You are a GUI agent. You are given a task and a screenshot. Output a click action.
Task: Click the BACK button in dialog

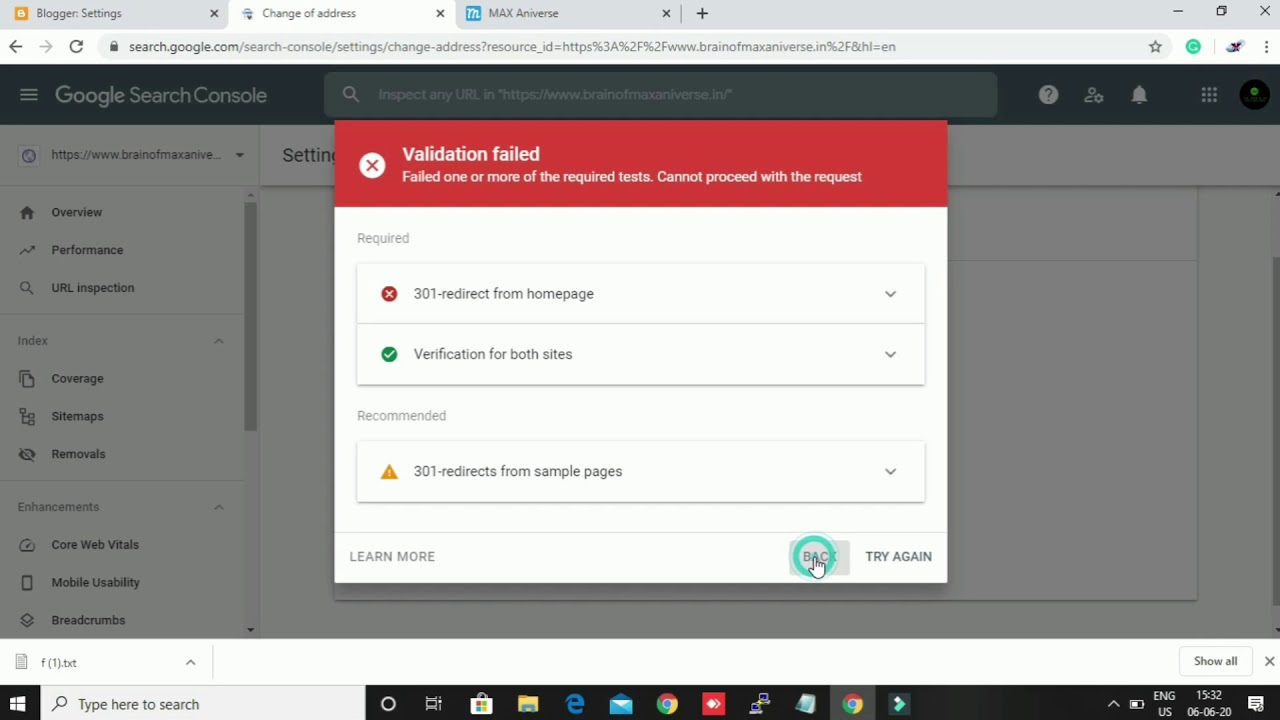click(819, 557)
